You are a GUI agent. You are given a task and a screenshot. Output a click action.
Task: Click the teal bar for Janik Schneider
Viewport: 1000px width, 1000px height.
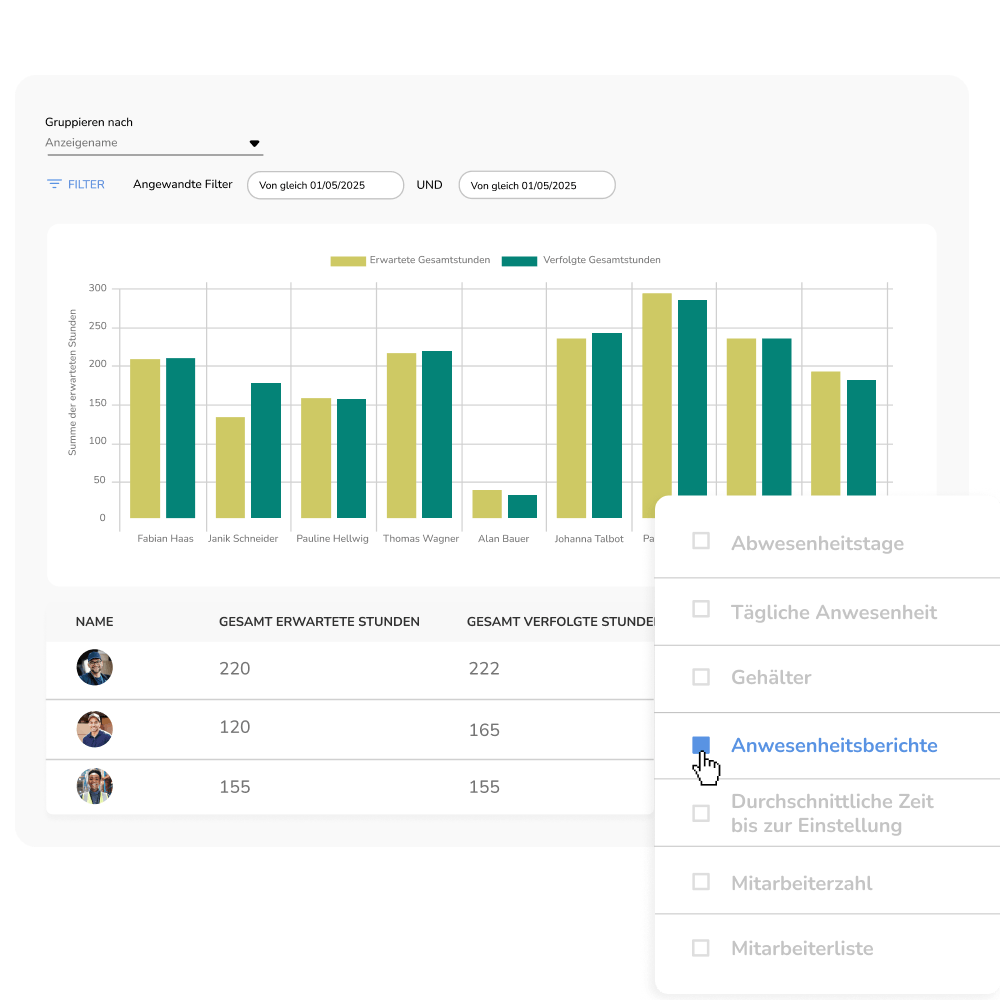coord(266,450)
